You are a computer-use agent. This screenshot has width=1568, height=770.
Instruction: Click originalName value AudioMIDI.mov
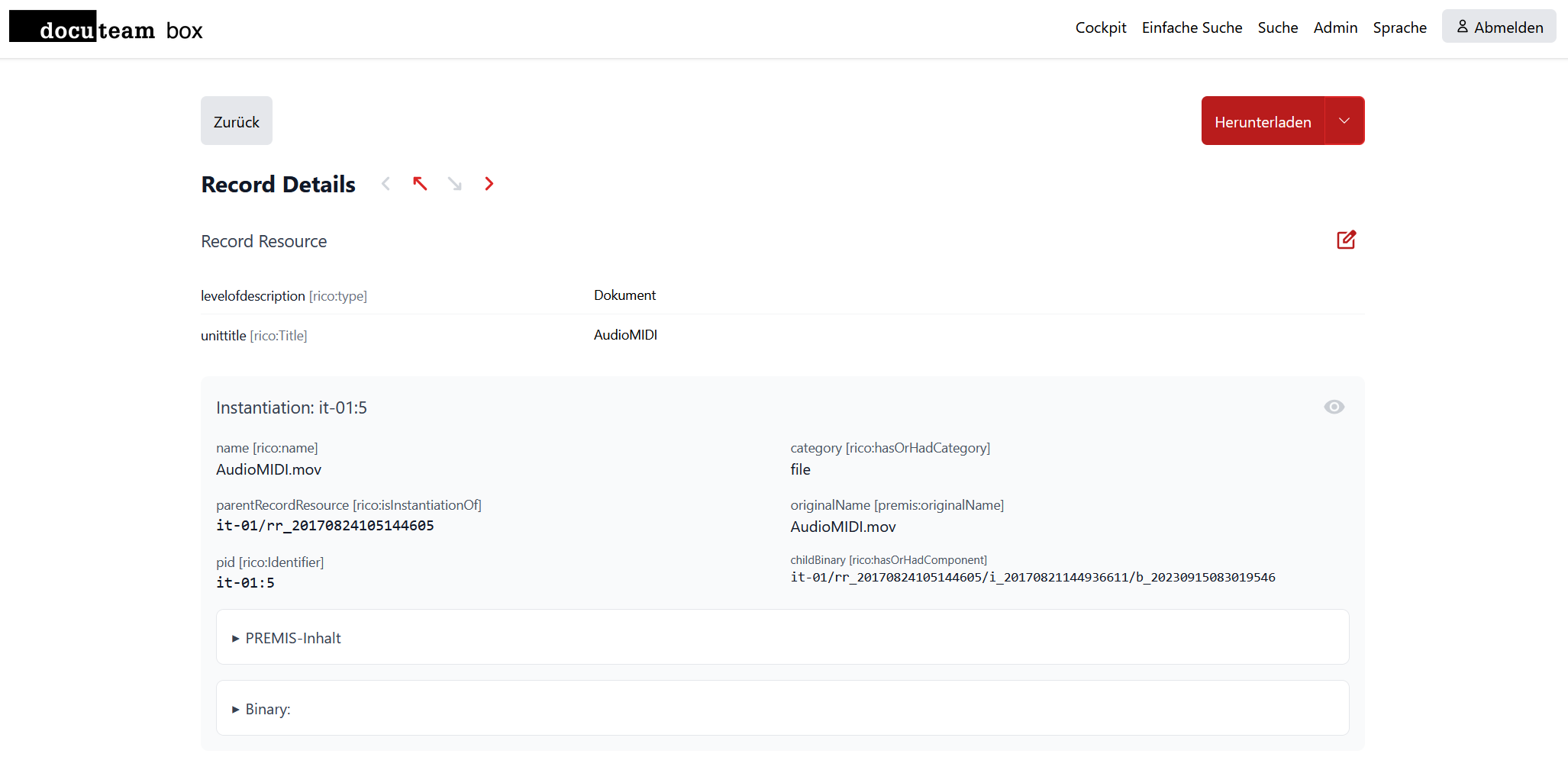[x=843, y=527]
